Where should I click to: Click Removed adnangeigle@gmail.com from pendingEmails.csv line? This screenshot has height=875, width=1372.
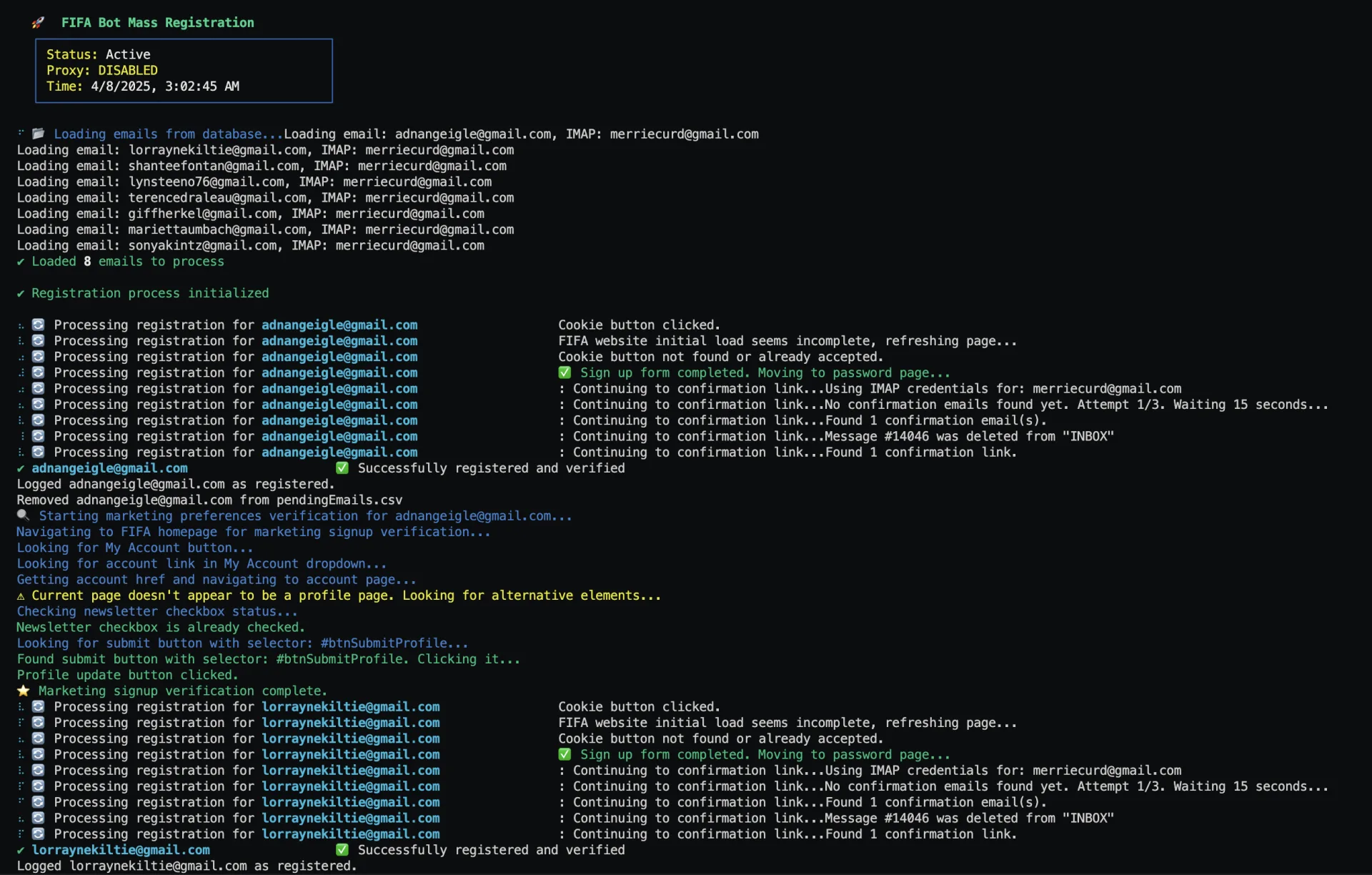[x=209, y=500]
